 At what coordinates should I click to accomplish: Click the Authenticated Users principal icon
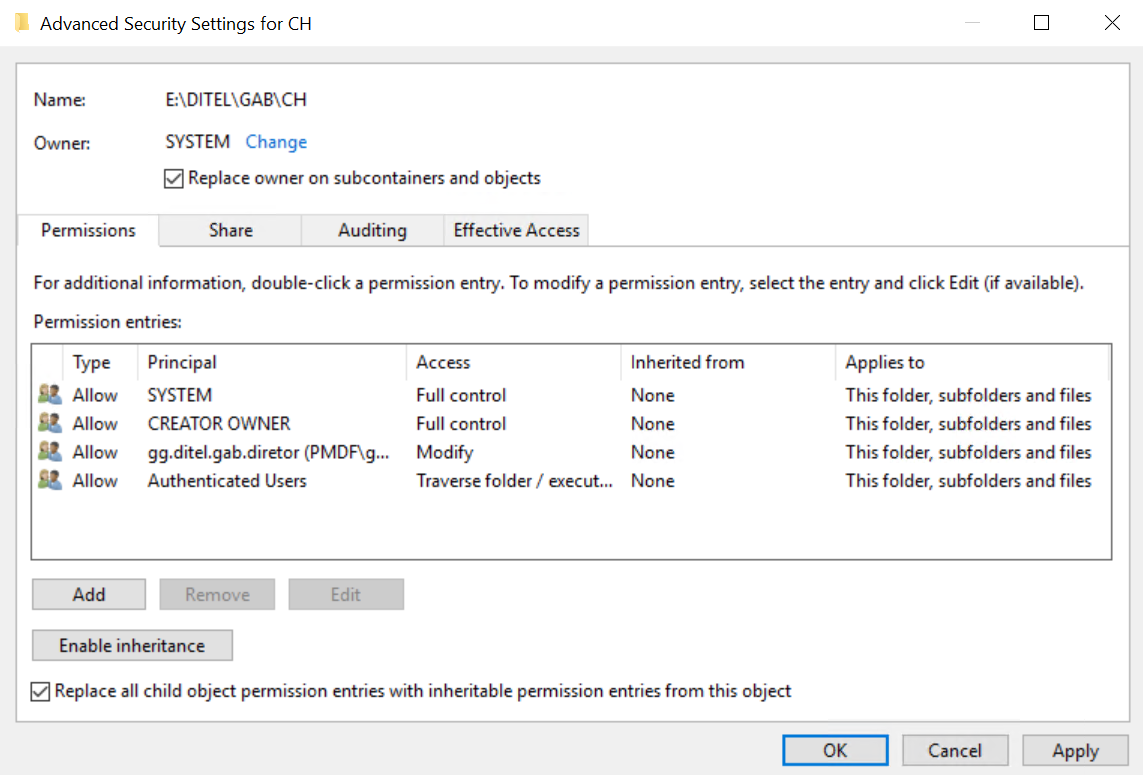point(49,480)
